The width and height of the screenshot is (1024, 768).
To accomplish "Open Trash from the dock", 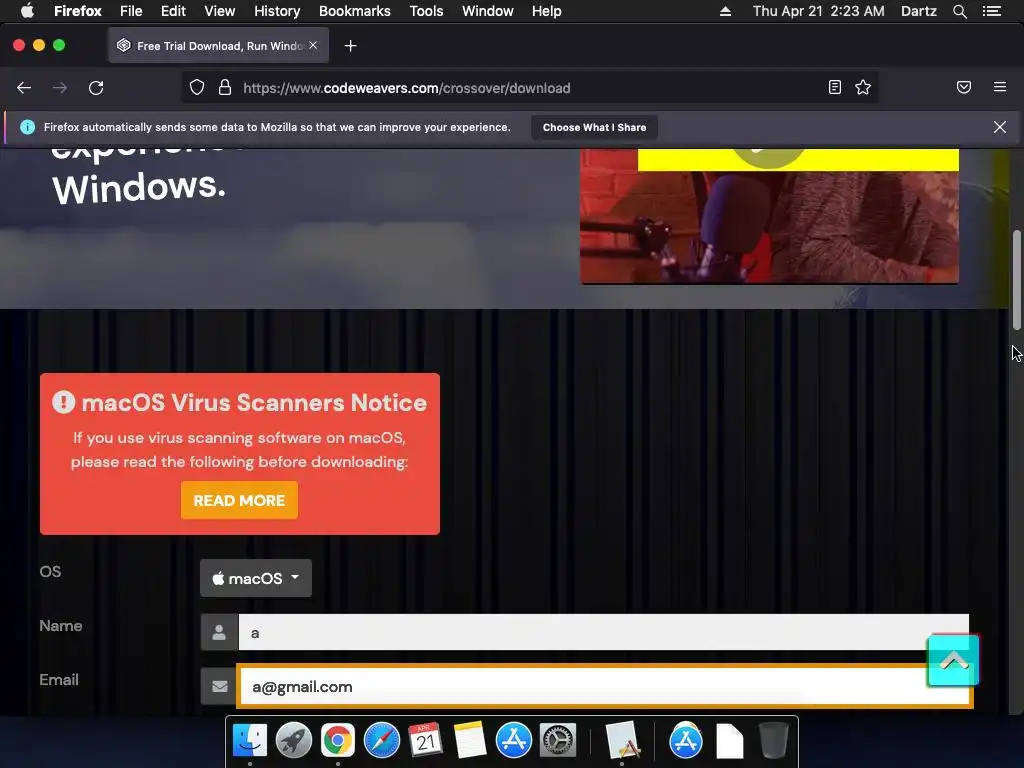I will 774,741.
